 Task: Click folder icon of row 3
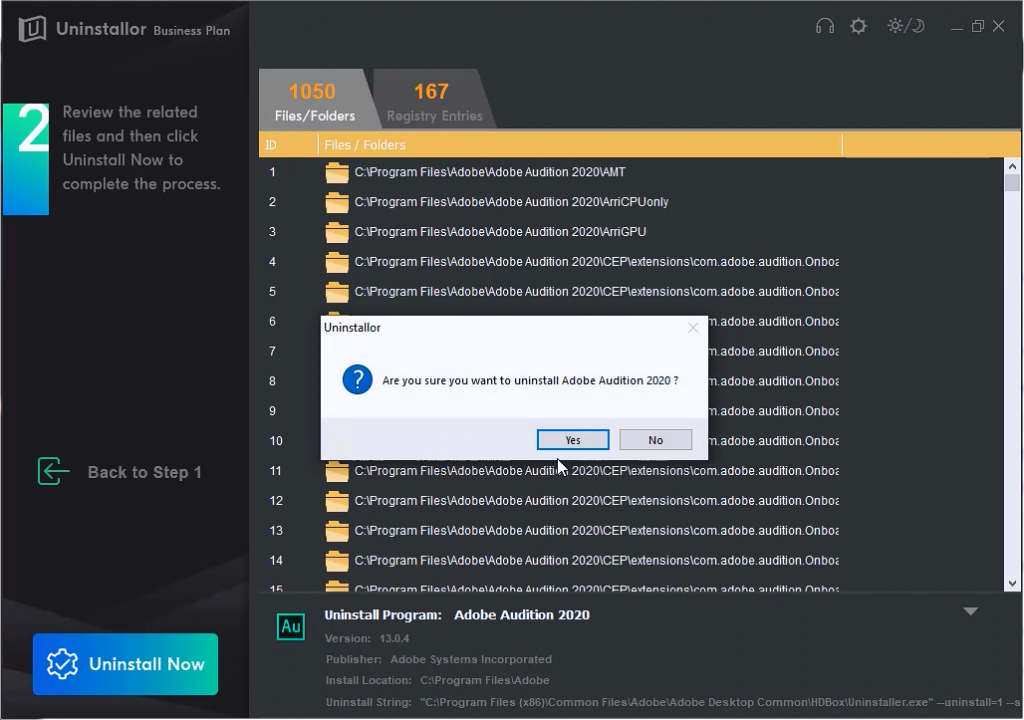click(337, 233)
